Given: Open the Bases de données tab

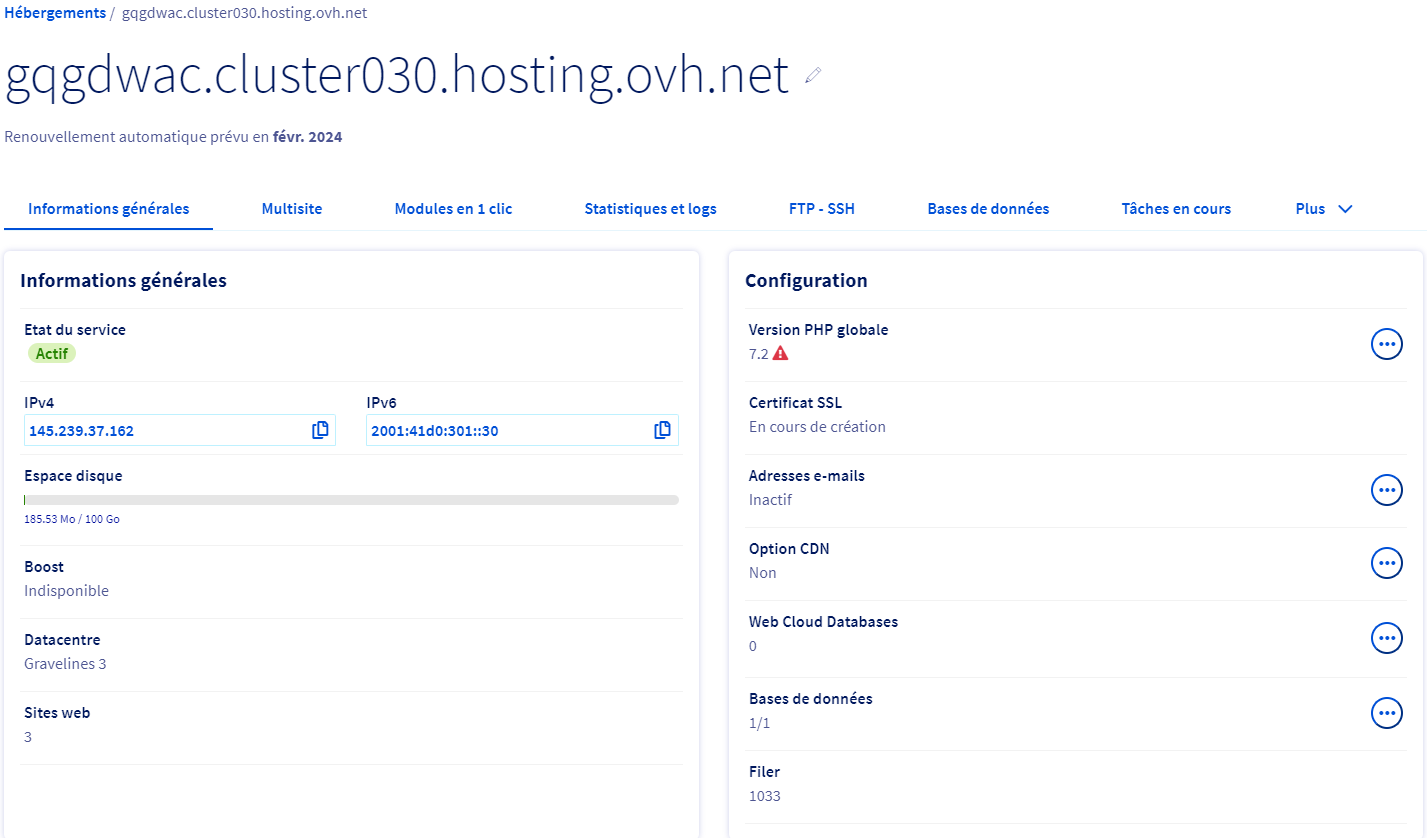Looking at the screenshot, I should [988, 209].
